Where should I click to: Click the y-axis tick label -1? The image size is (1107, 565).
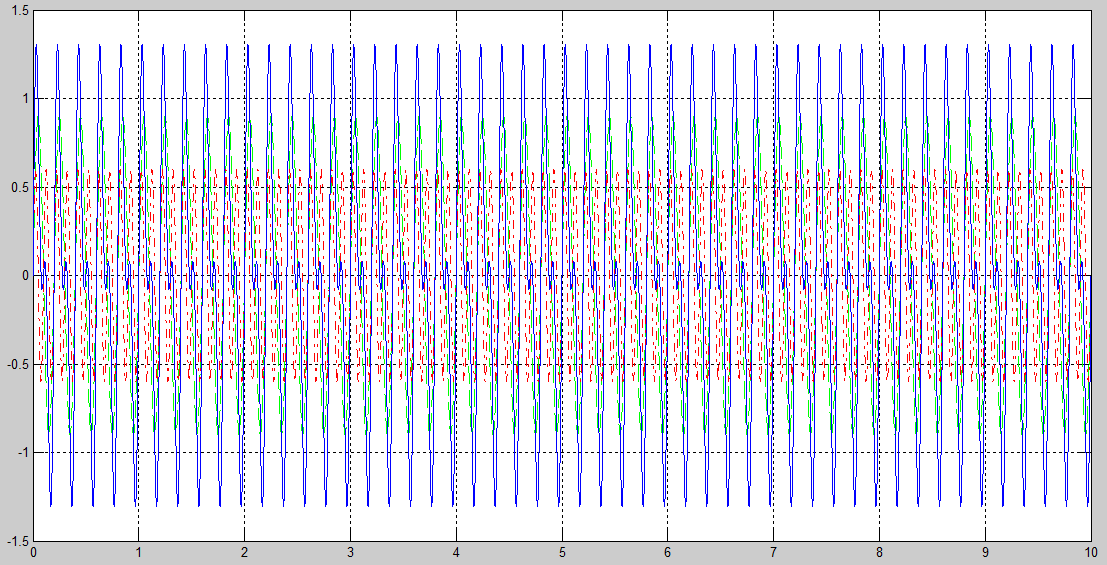point(22,453)
